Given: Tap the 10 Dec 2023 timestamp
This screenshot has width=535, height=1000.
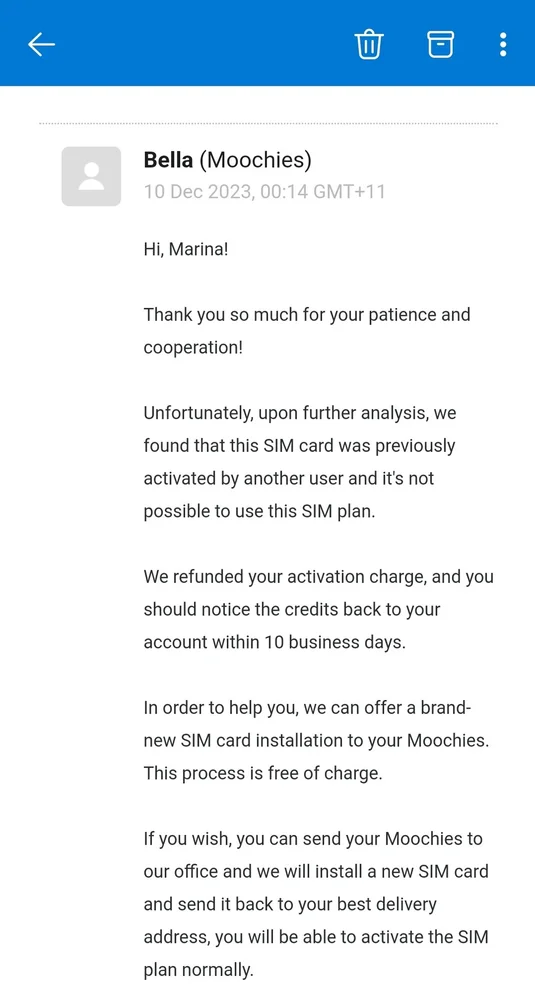Looking at the screenshot, I should pos(264,191).
